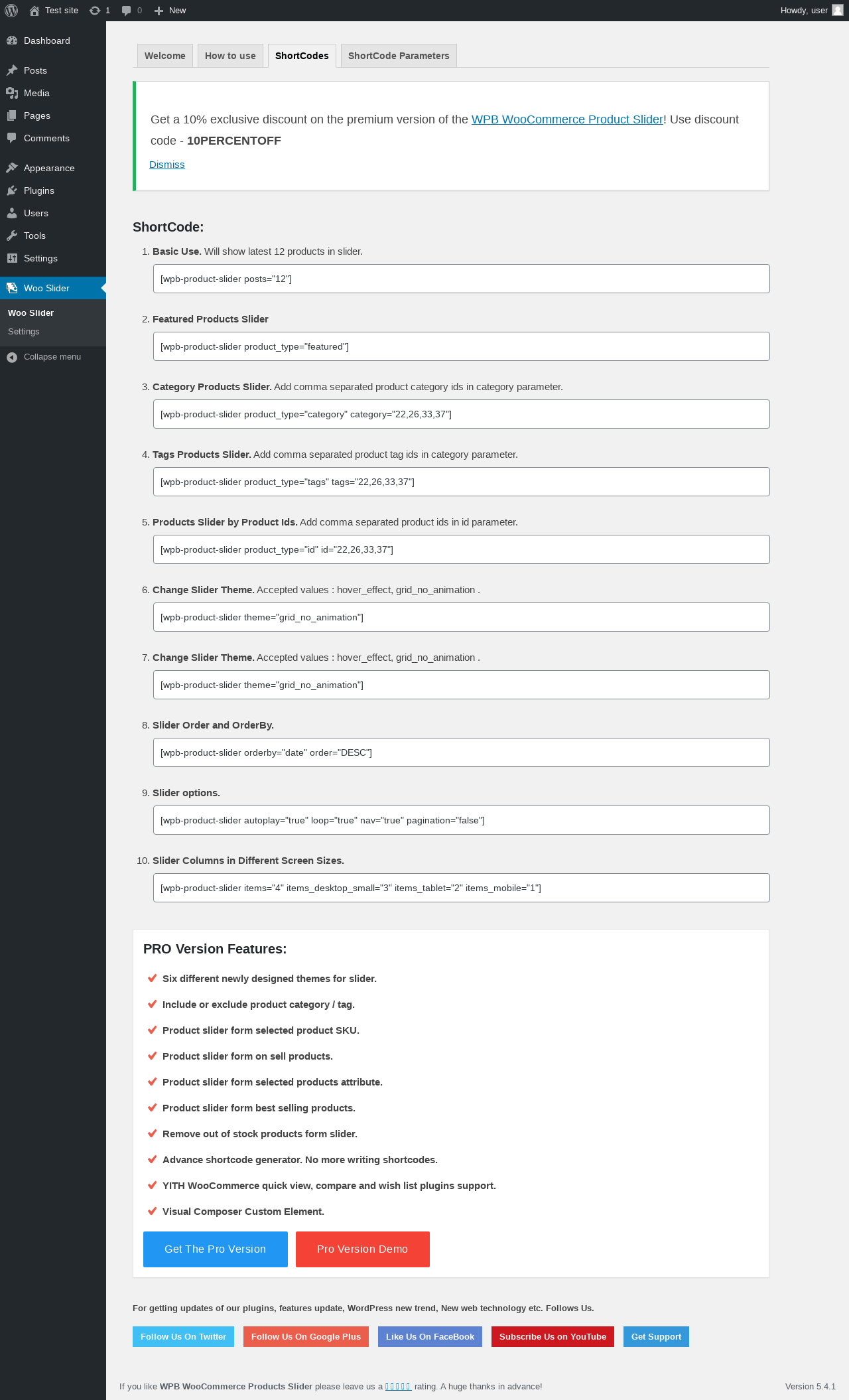The height and width of the screenshot is (1400, 849).
Task: Click the orderby date shortcode field
Action: tap(462, 752)
